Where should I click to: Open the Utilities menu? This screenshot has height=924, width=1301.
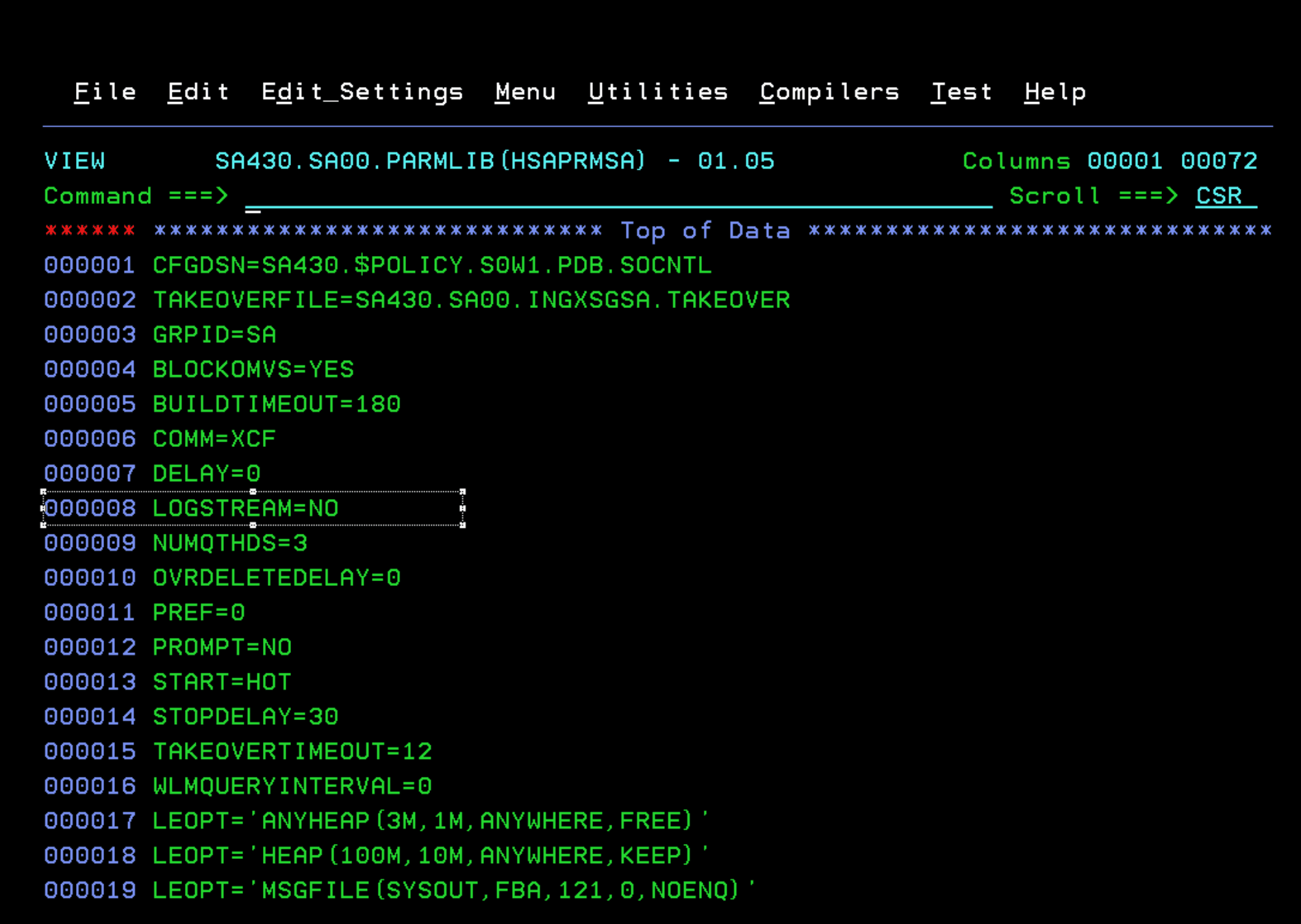click(x=658, y=91)
